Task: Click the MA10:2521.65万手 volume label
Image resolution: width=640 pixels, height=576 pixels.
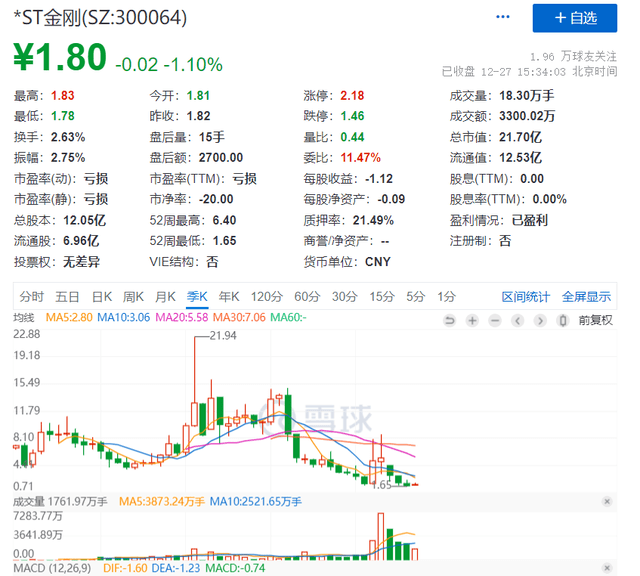Action: click(256, 501)
